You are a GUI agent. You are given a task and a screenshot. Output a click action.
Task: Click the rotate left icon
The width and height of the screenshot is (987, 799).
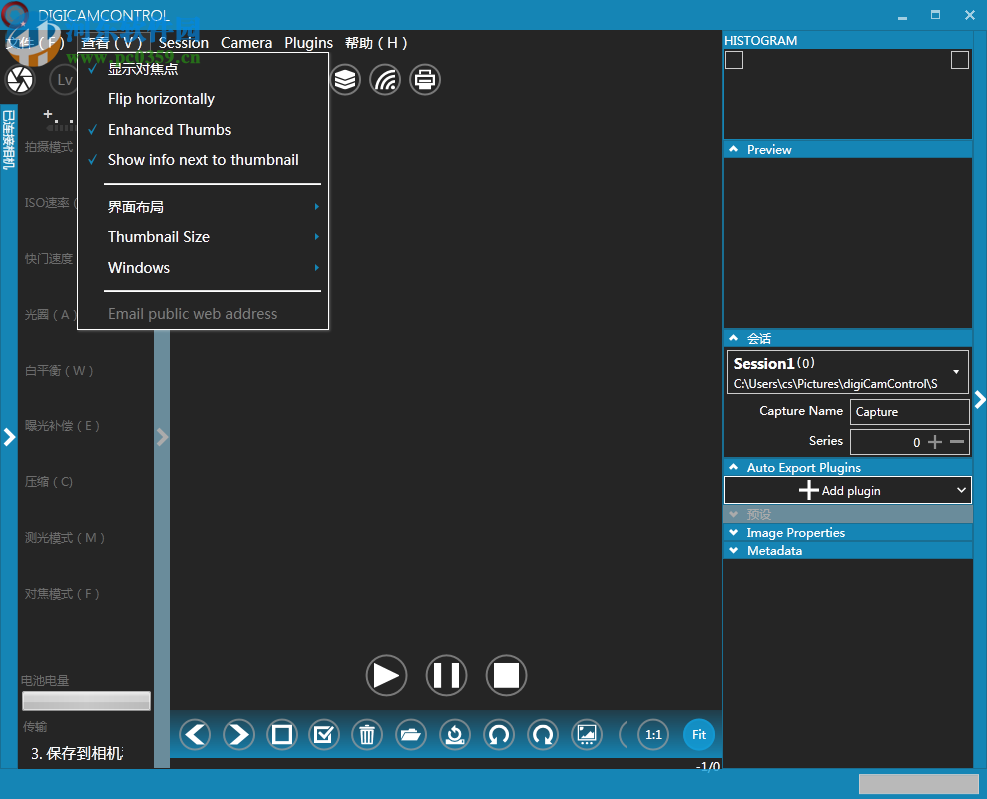pyautogui.click(x=498, y=734)
